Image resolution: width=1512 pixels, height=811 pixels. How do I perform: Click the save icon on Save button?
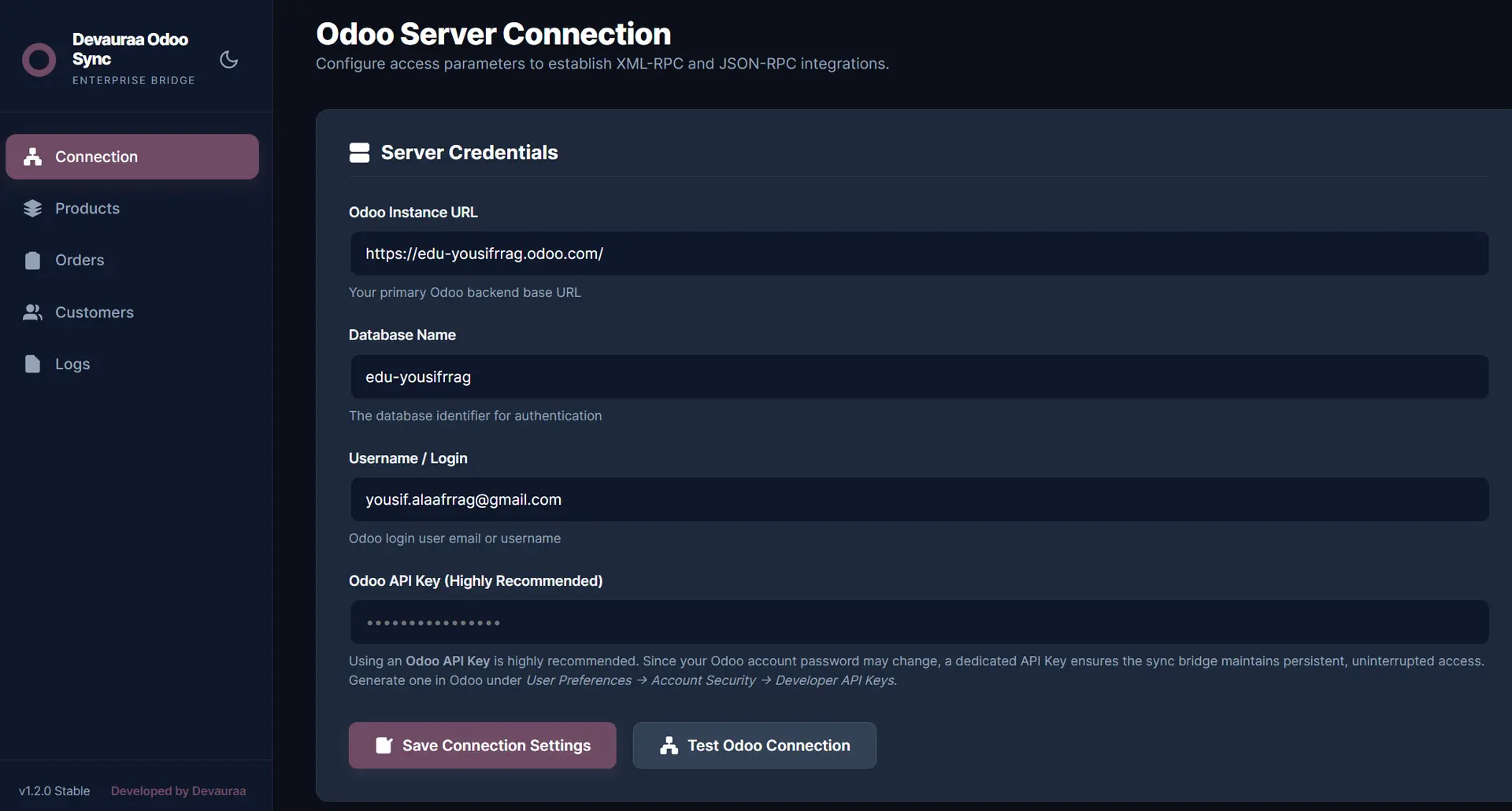(384, 746)
